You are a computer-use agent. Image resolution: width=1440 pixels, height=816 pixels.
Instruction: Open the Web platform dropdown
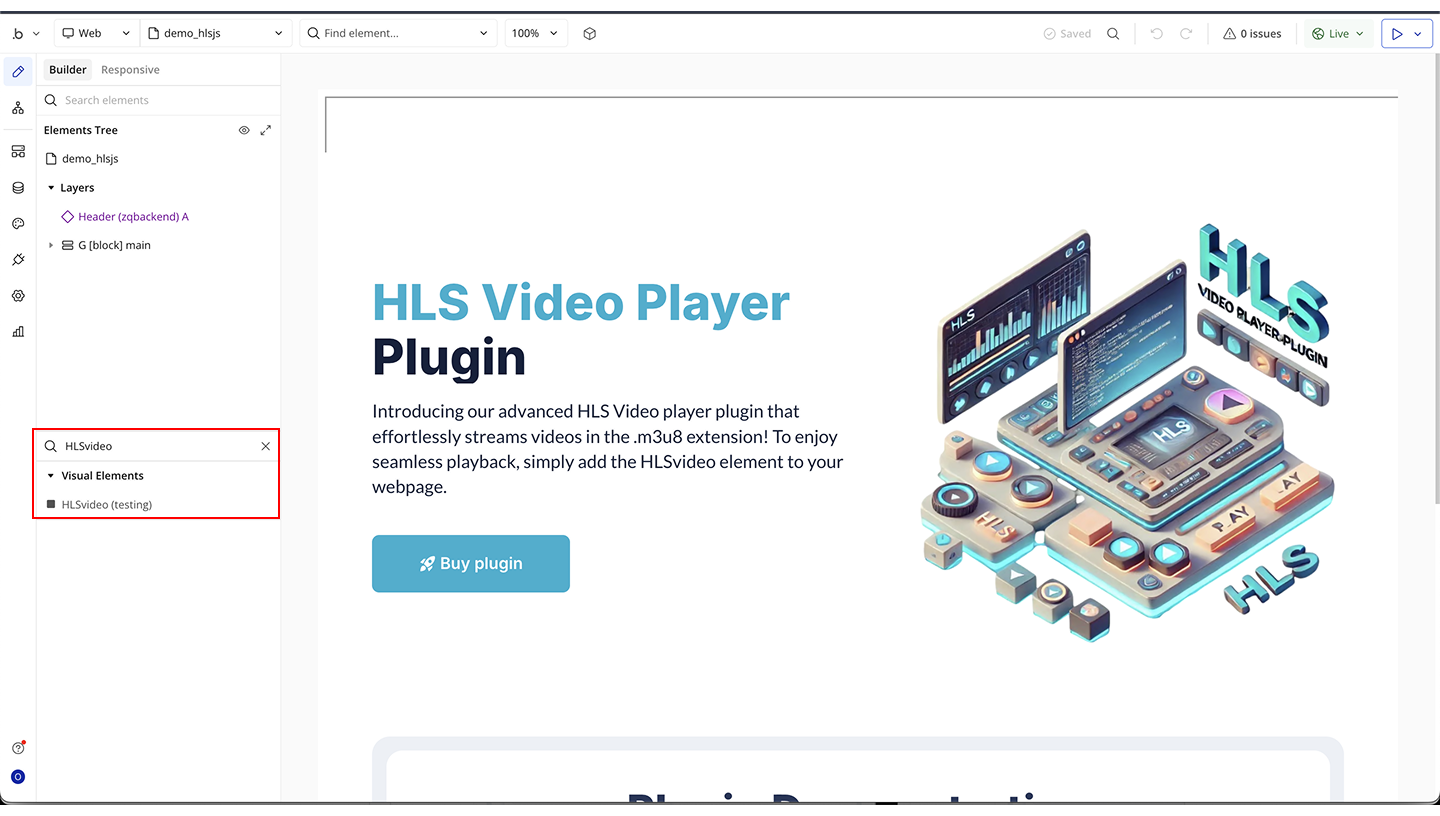pos(97,33)
